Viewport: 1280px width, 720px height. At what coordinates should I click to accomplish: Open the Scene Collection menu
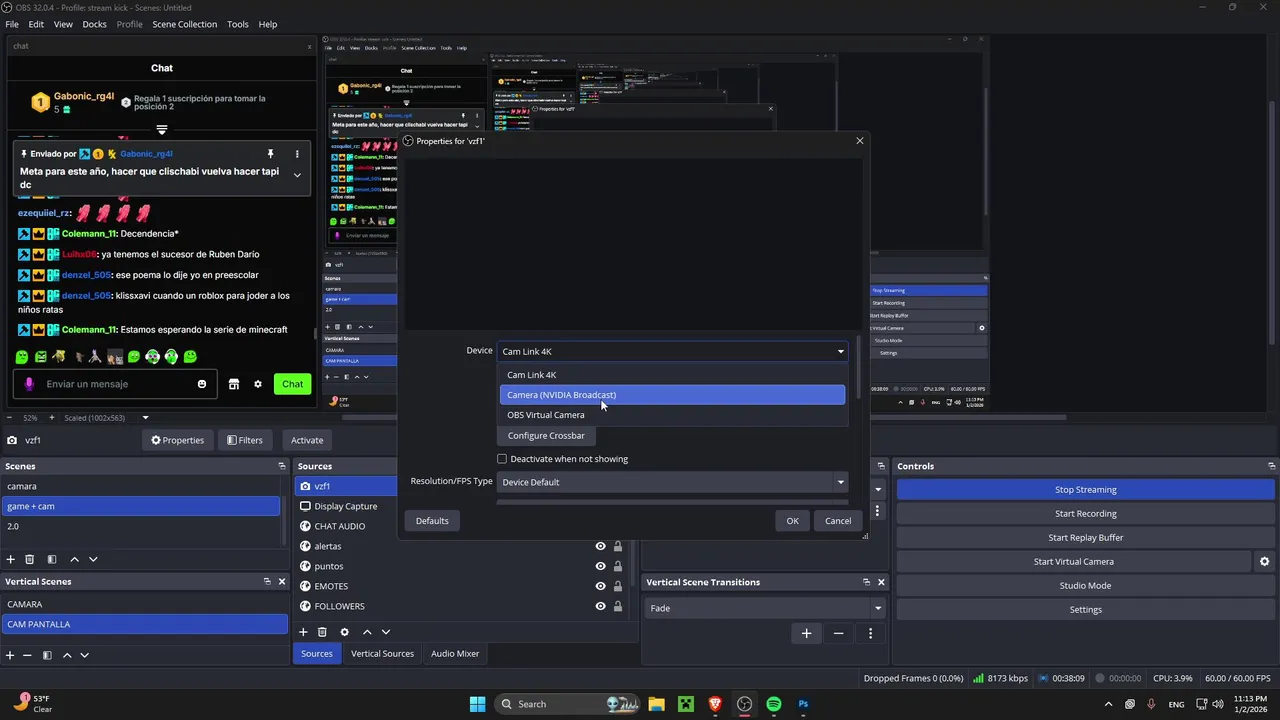tap(184, 24)
